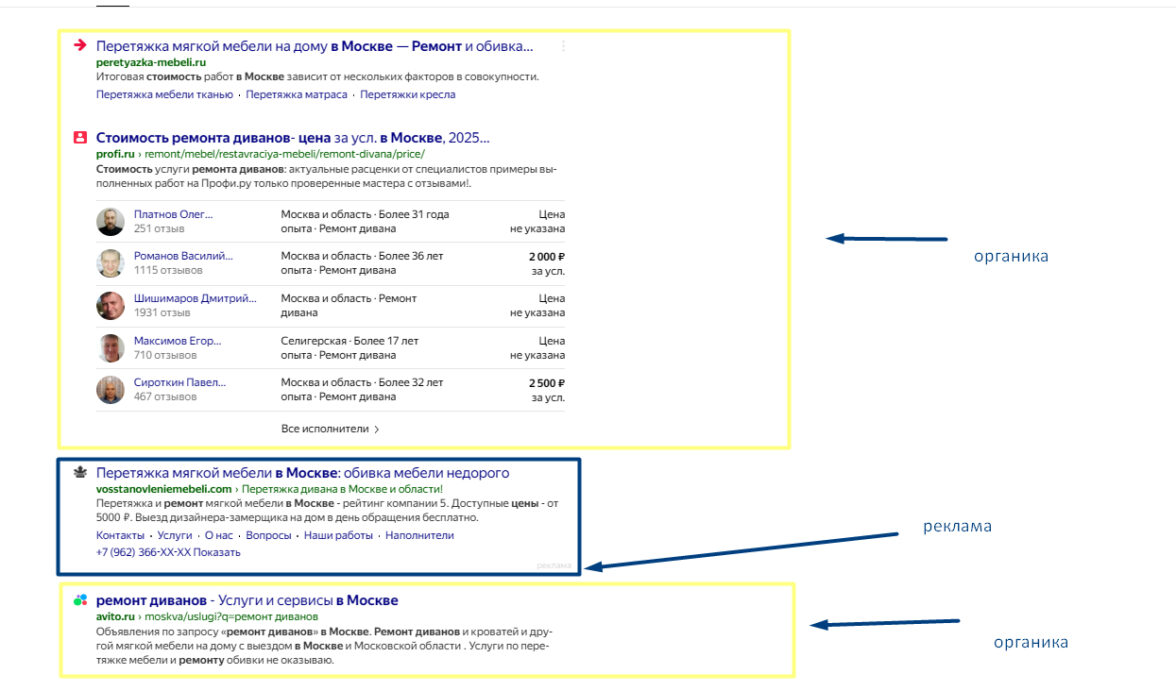The height and width of the screenshot is (691, 1176).
Task: Open Платнов Олег avatar photo
Action: tap(110, 221)
